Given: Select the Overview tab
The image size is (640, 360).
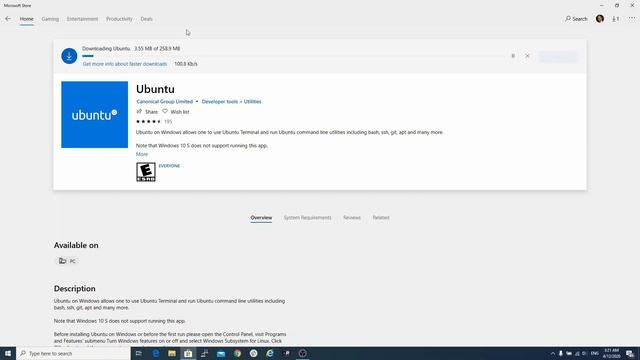Looking at the screenshot, I should tap(261, 218).
